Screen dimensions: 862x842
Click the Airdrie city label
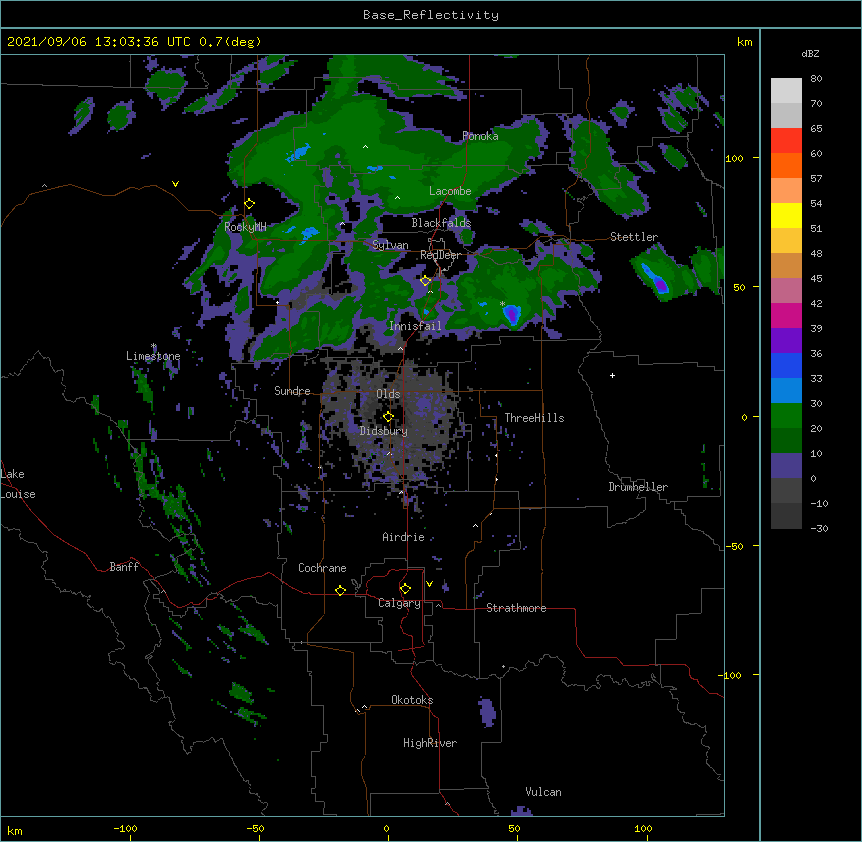tap(403, 537)
